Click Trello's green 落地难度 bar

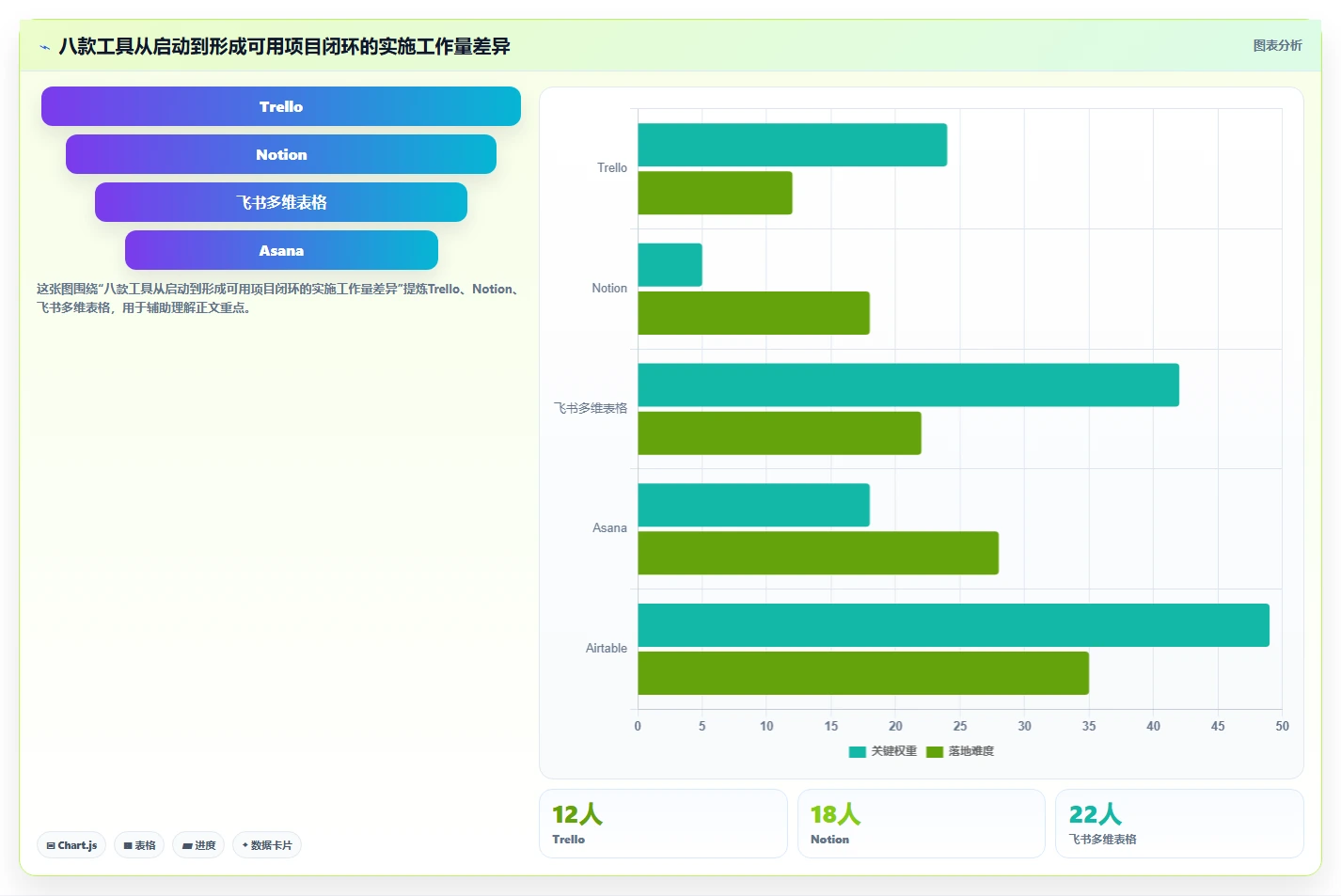click(716, 193)
